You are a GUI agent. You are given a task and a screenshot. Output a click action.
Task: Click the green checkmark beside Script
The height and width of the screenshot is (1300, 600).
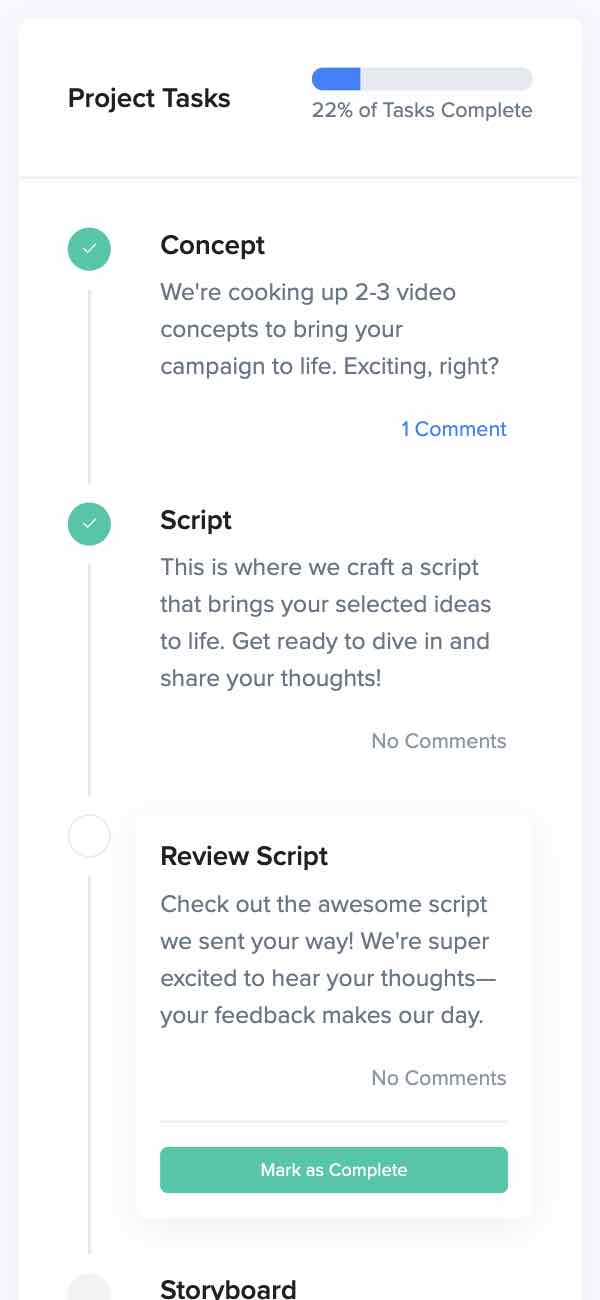point(89,524)
